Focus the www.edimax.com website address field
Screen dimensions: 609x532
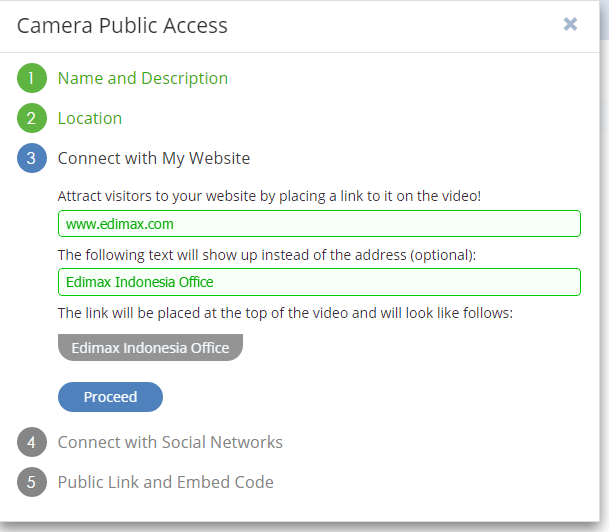[319, 224]
